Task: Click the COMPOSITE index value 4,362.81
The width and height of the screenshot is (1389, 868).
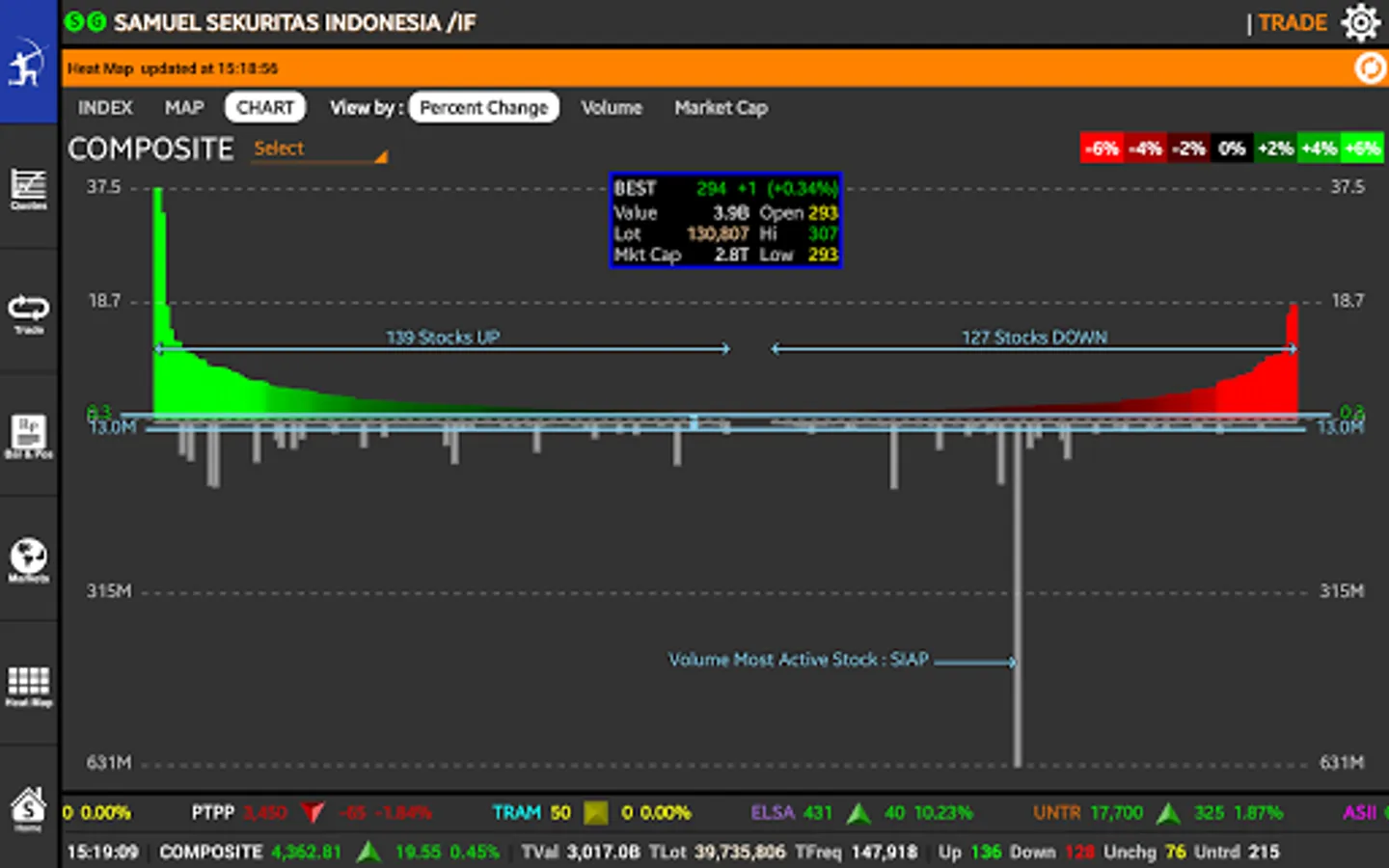Action: [306, 852]
